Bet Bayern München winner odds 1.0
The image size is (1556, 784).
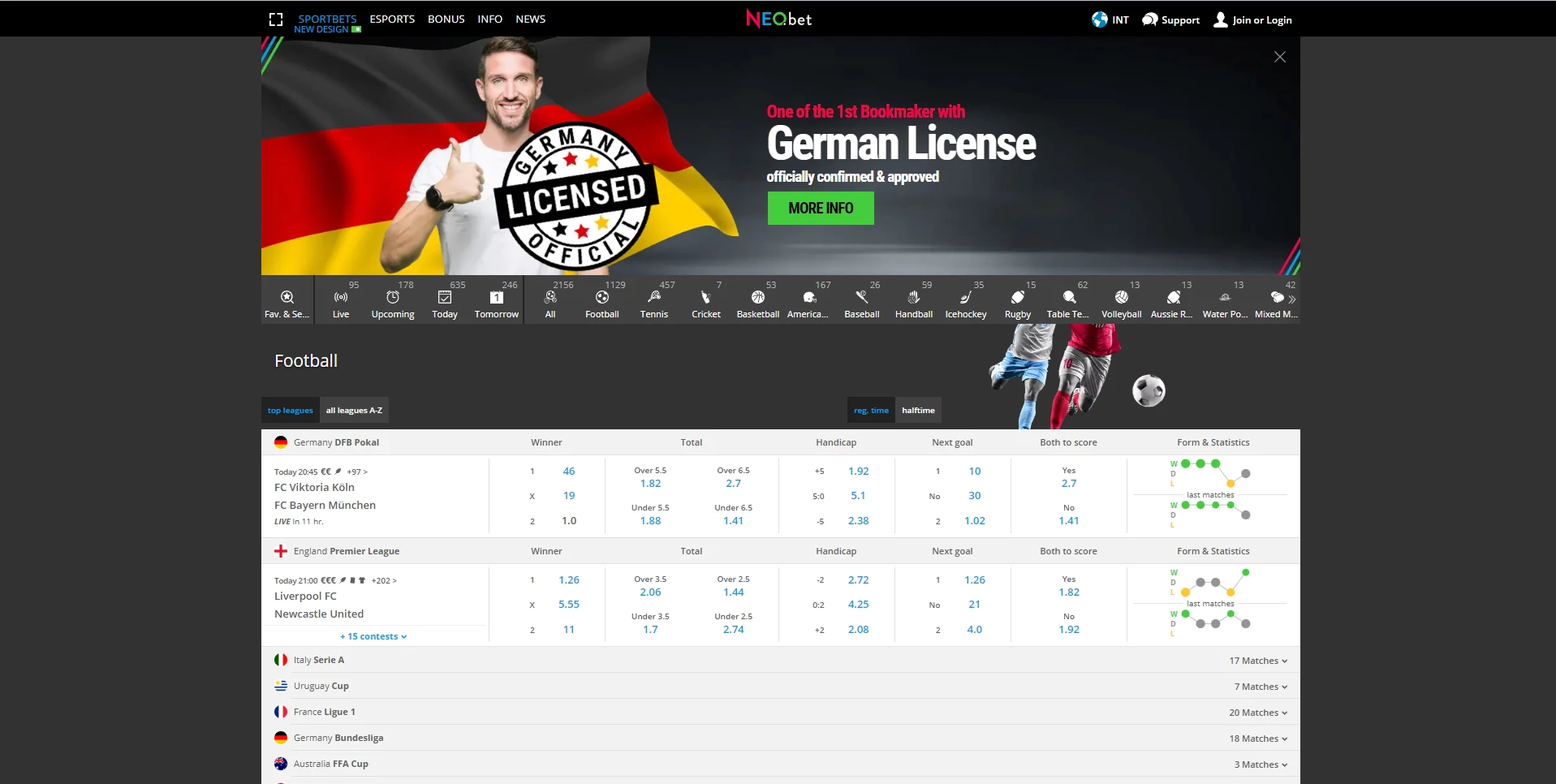point(569,521)
